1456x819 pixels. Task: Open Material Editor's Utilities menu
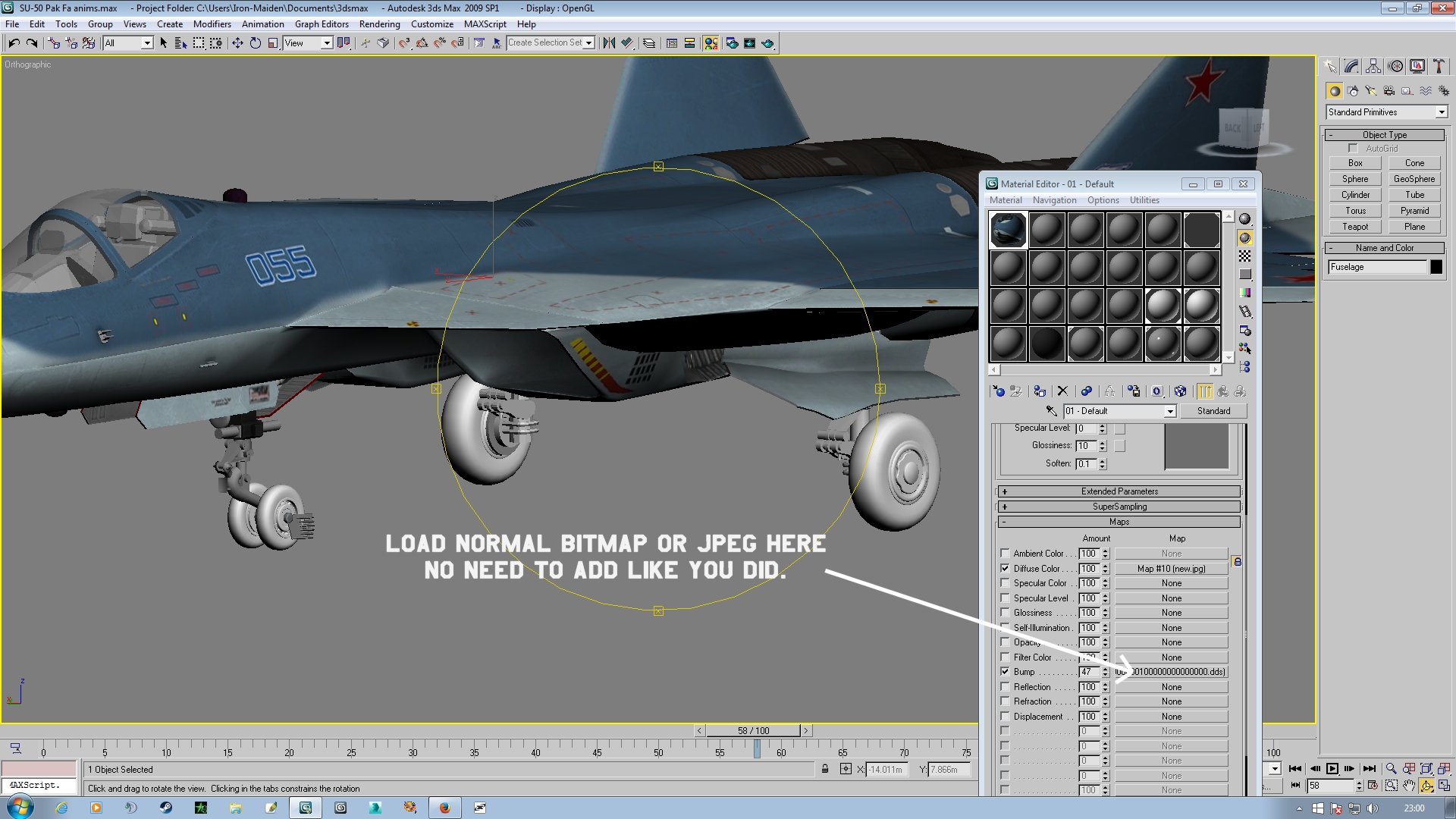coord(1144,200)
